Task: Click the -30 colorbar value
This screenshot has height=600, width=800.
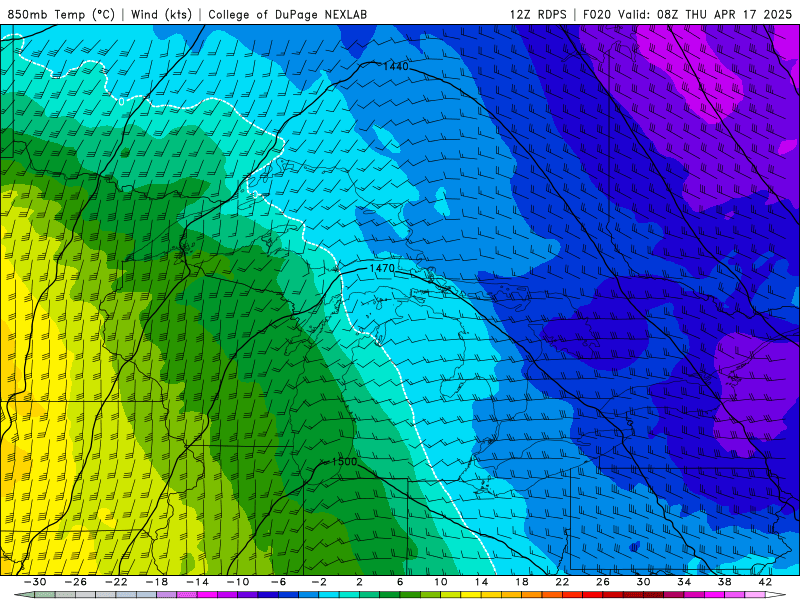Action: coord(35,582)
